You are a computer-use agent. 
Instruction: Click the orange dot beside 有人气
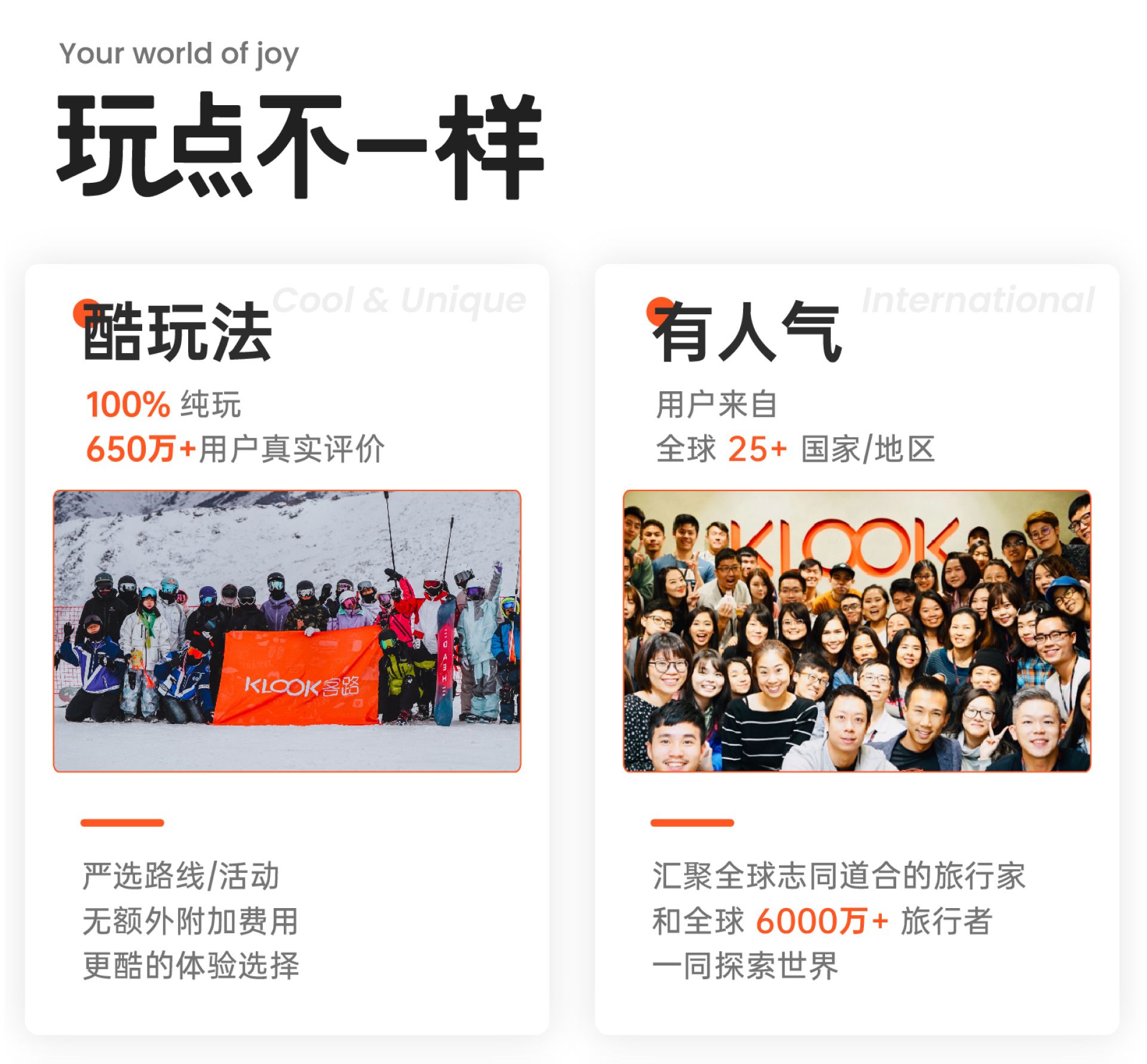coord(660,311)
